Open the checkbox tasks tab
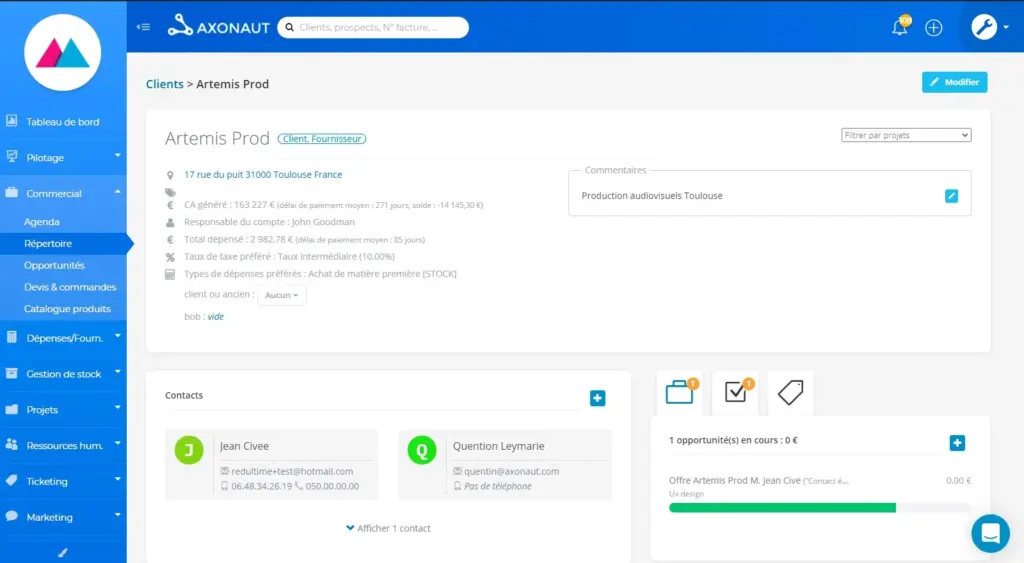 point(735,393)
